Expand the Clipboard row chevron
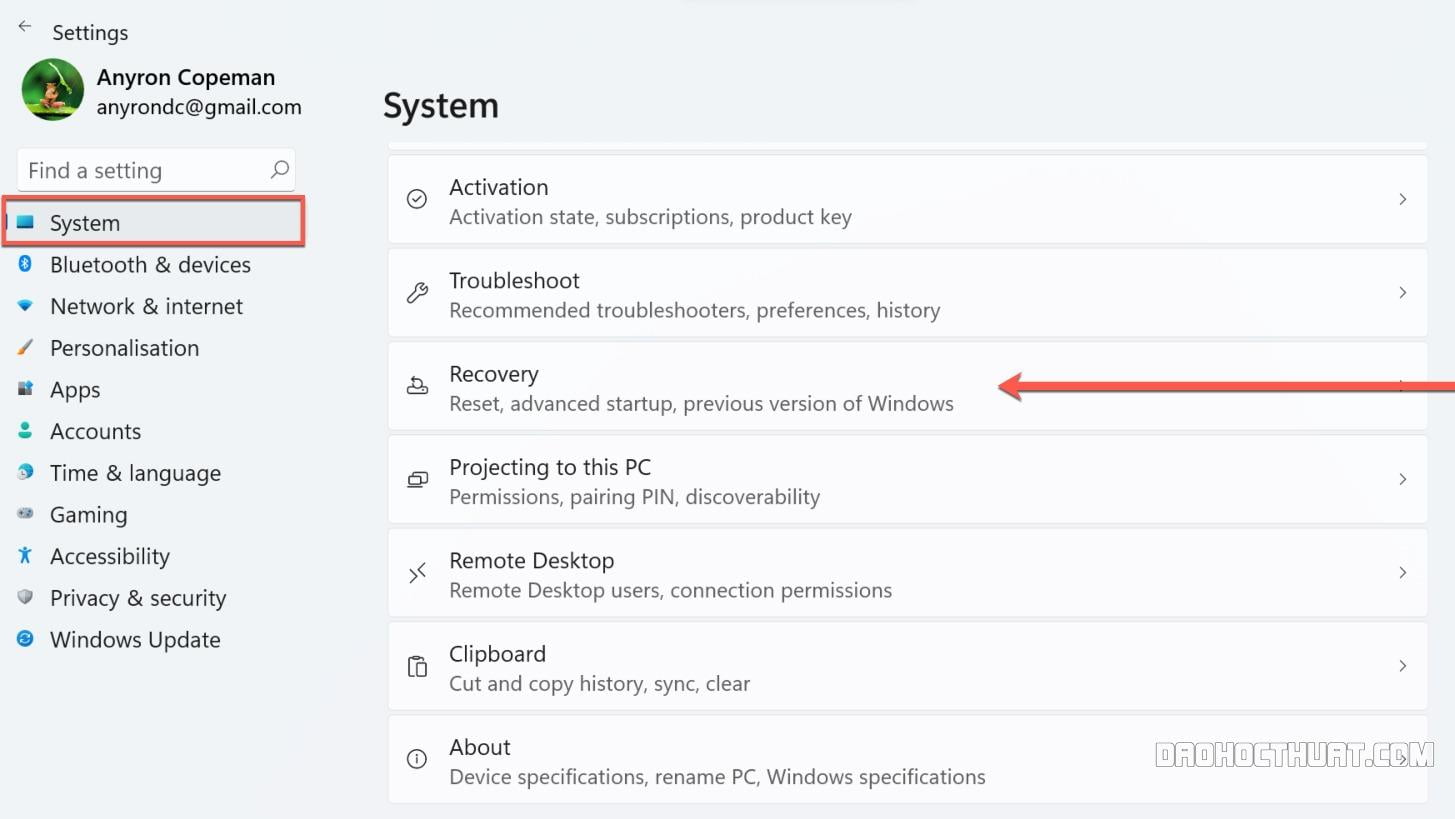Viewport: 1455px width, 819px height. [x=1402, y=666]
